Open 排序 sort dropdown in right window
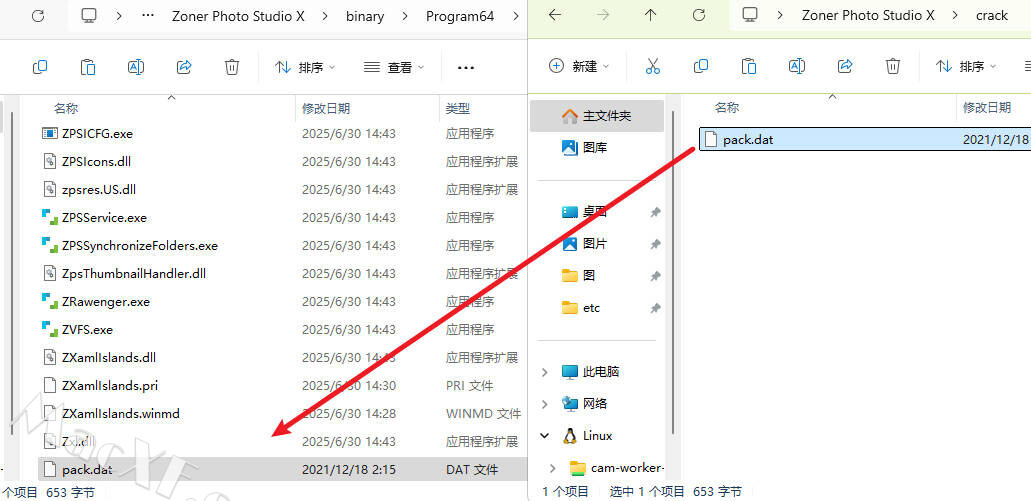 (x=967, y=66)
